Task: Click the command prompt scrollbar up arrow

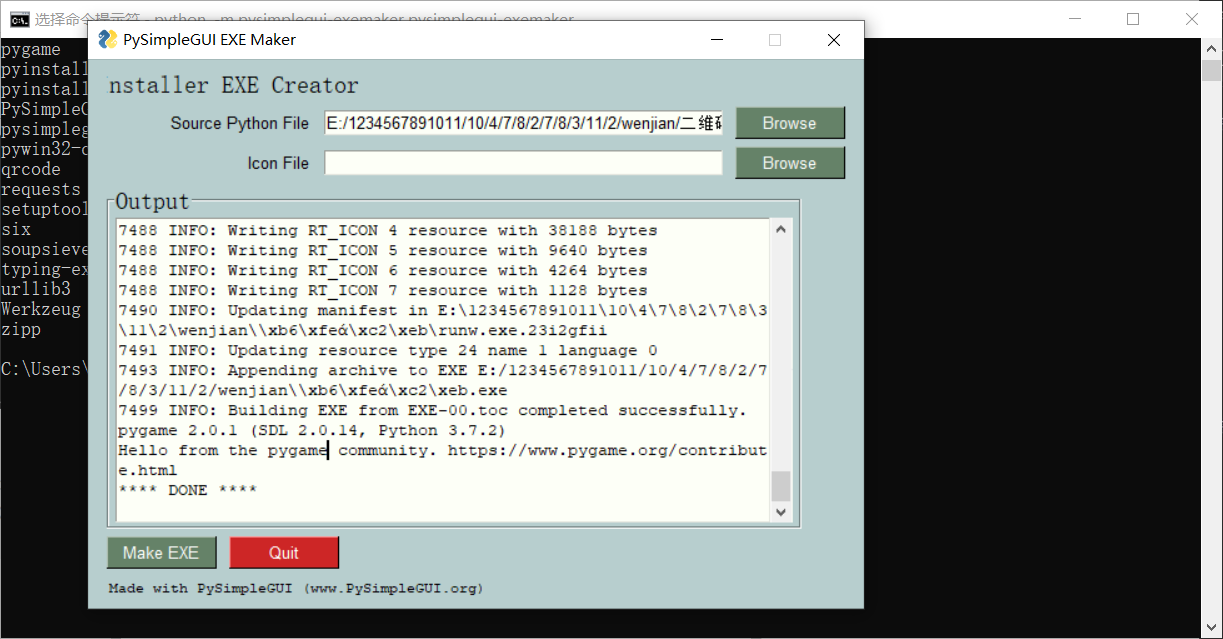Action: coord(1211,48)
